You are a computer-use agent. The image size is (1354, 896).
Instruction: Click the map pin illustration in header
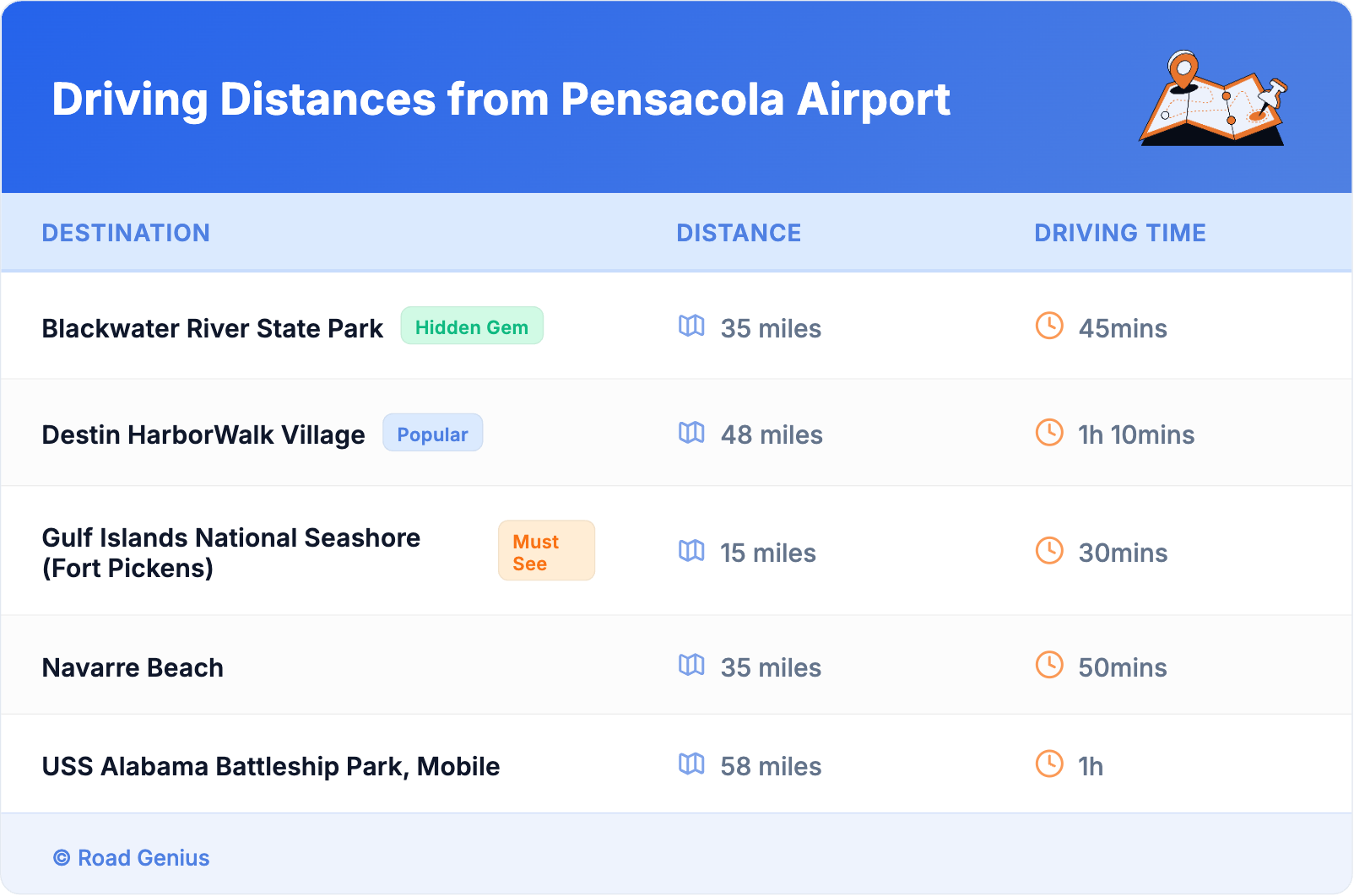click(x=1214, y=99)
